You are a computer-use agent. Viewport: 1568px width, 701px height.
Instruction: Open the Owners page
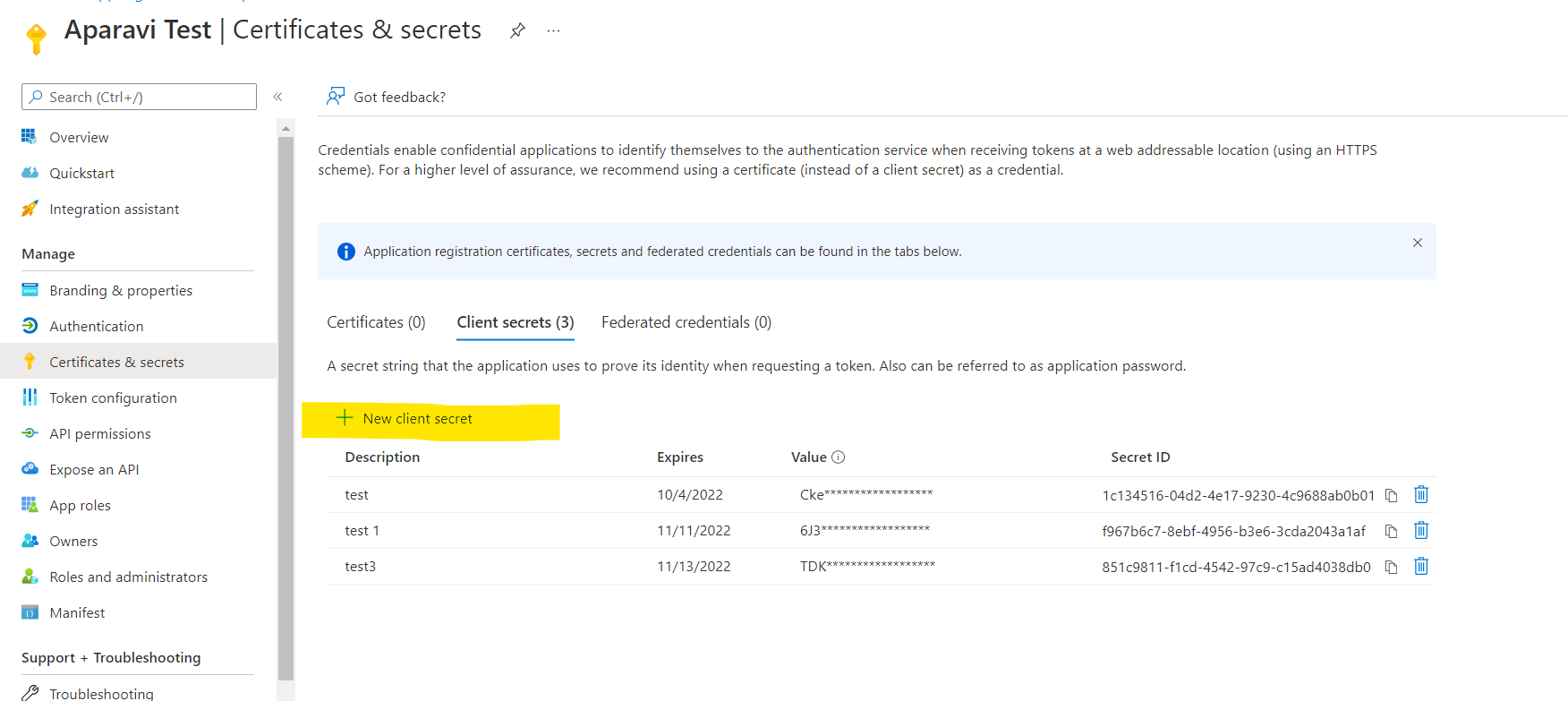point(73,541)
